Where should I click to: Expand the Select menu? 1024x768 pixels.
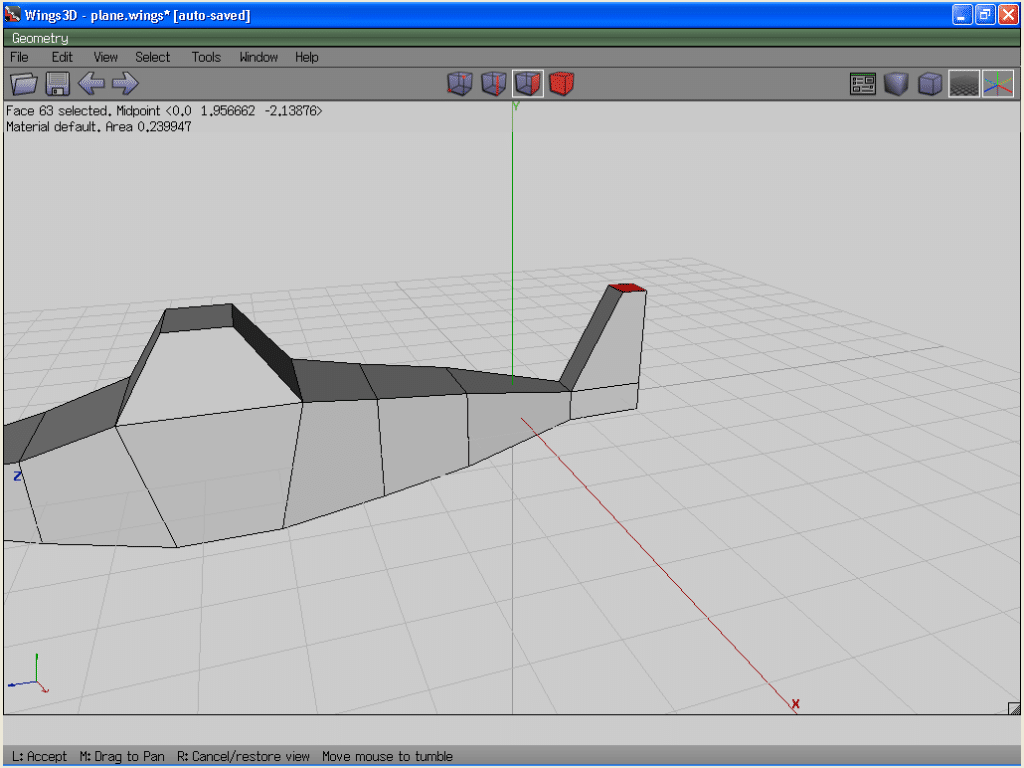click(x=153, y=57)
